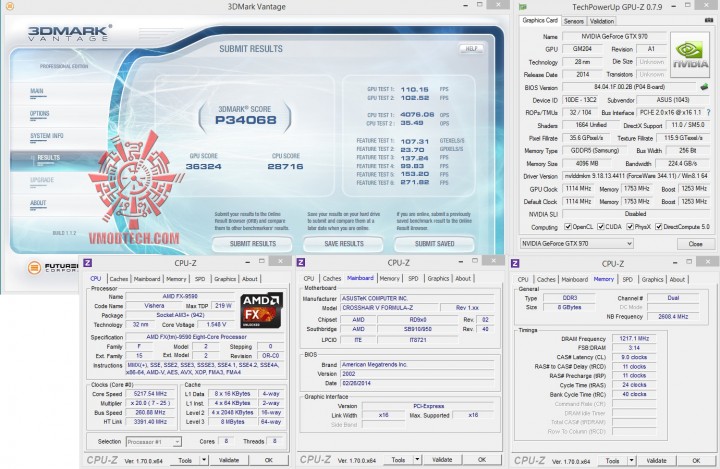Click the Bus Interface question mark icon
720x469 pixels.
coord(709,113)
